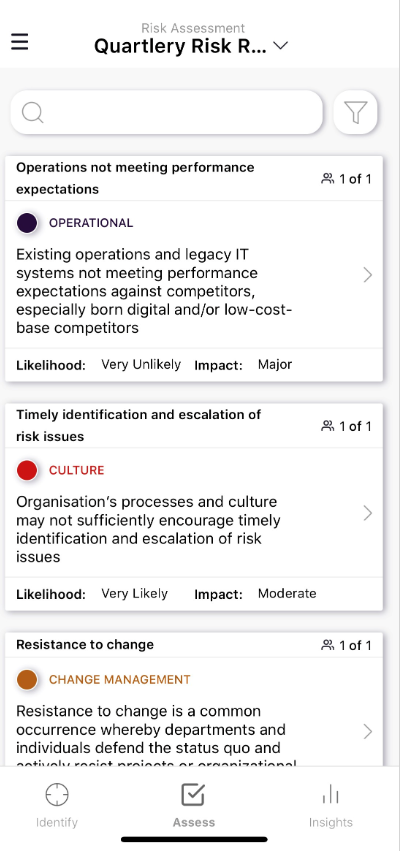Open the Insights bar chart tab
Viewport: 400px width, 851px height.
point(331,796)
